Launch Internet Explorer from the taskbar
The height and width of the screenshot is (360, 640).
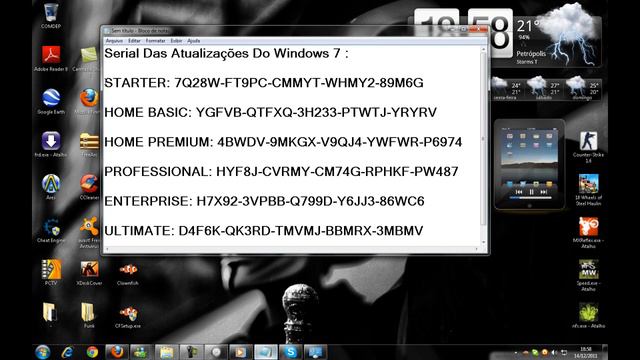tap(67, 352)
